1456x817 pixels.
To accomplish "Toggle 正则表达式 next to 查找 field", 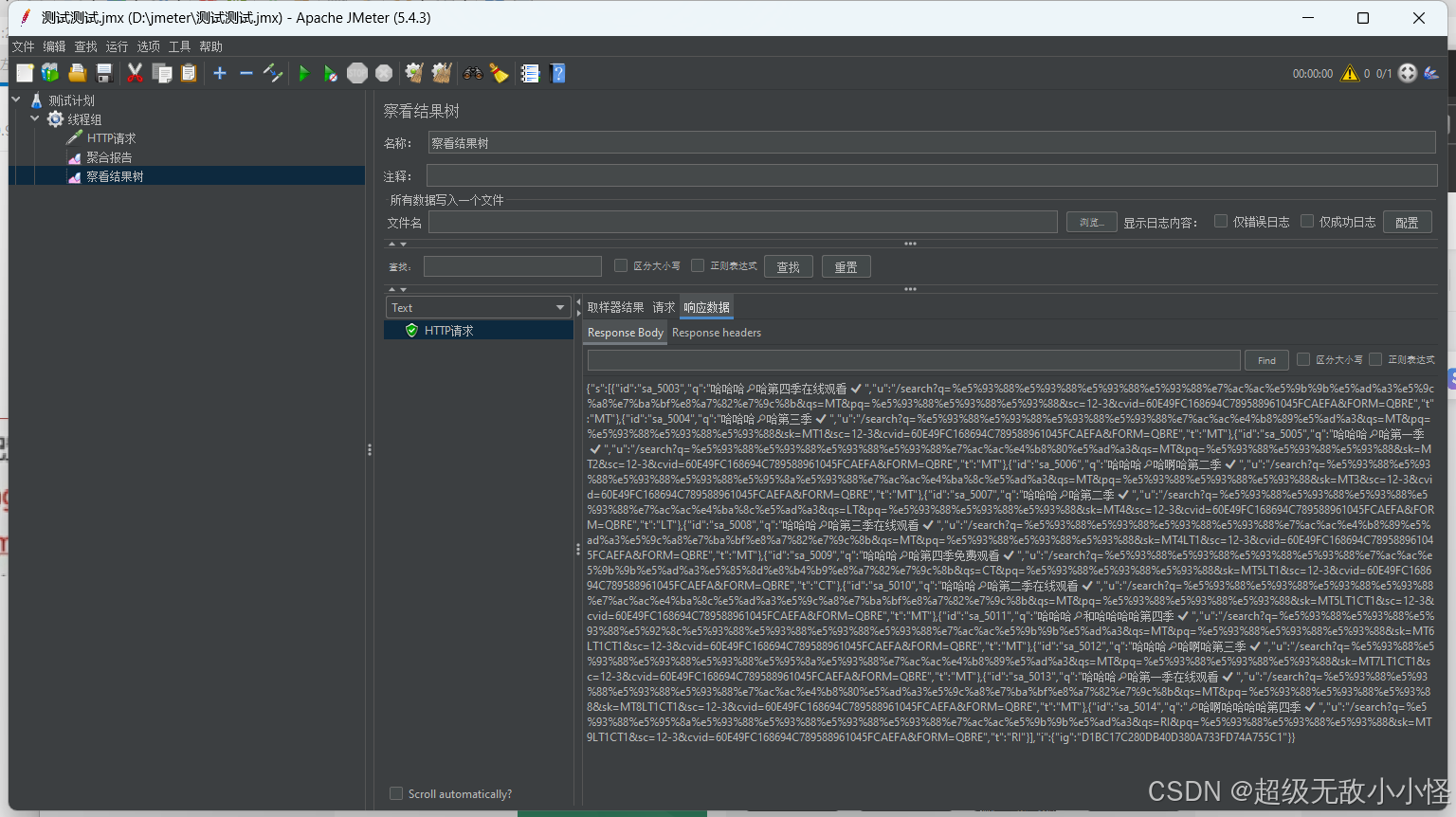I will tap(698, 265).
